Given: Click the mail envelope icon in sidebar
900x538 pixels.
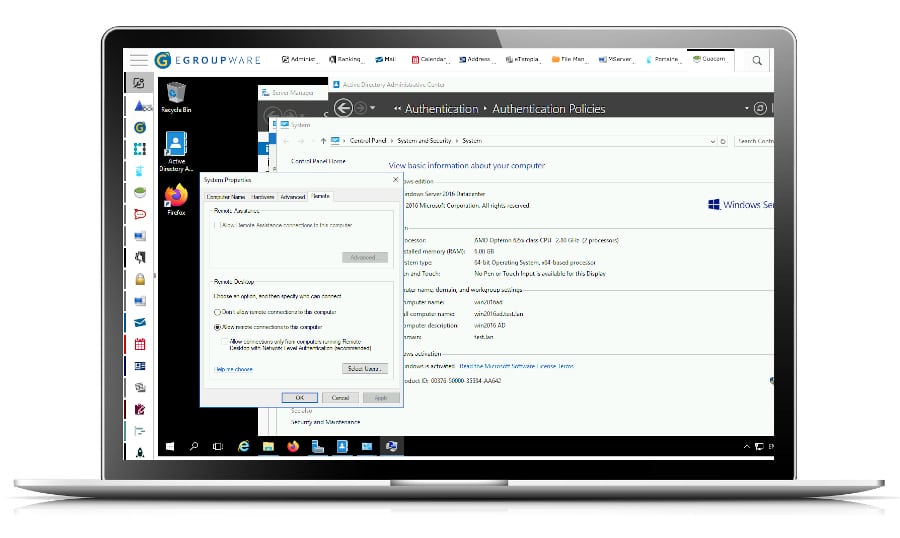Looking at the screenshot, I should coord(139,323).
